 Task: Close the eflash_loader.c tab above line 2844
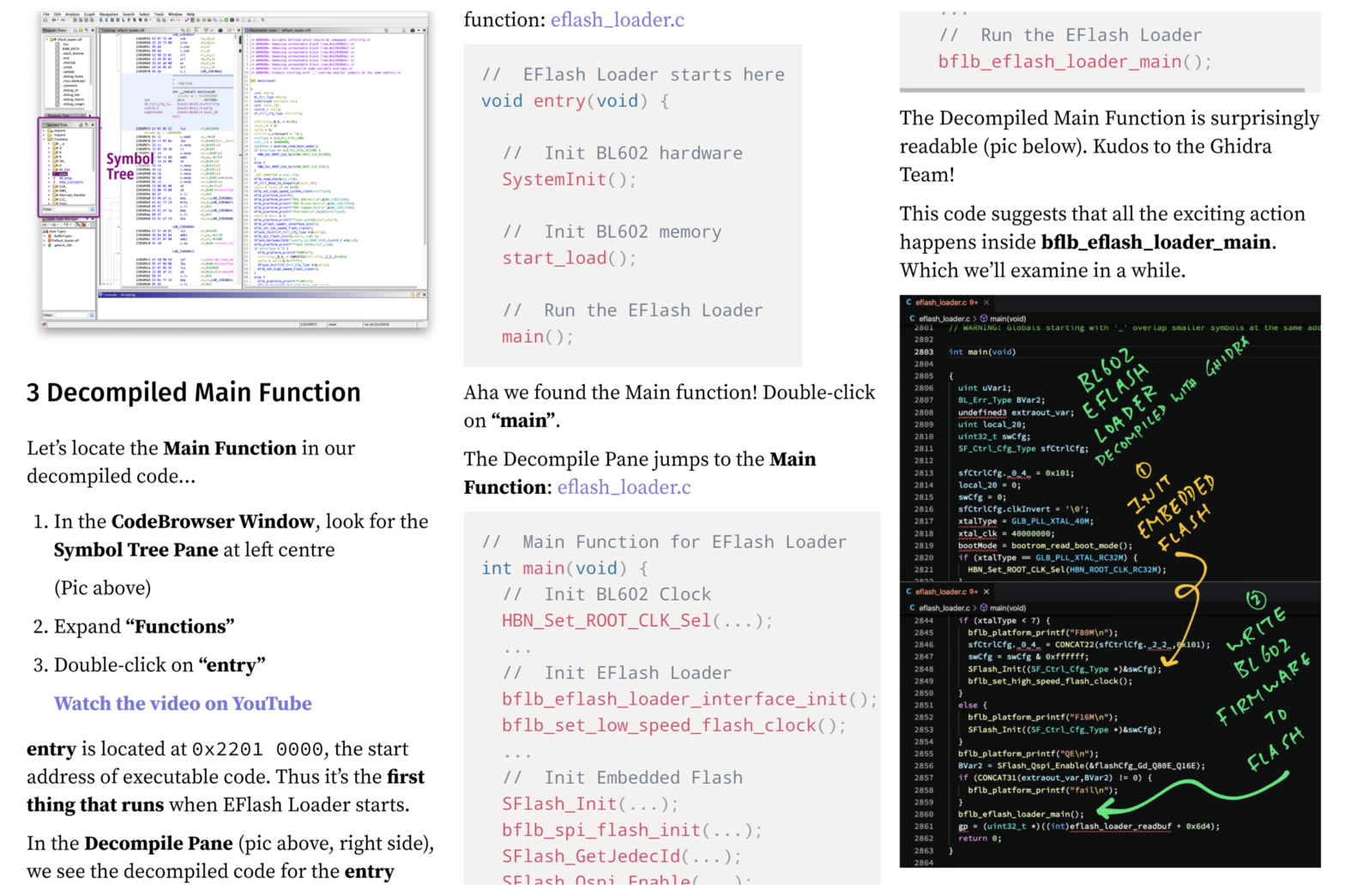[x=986, y=592]
